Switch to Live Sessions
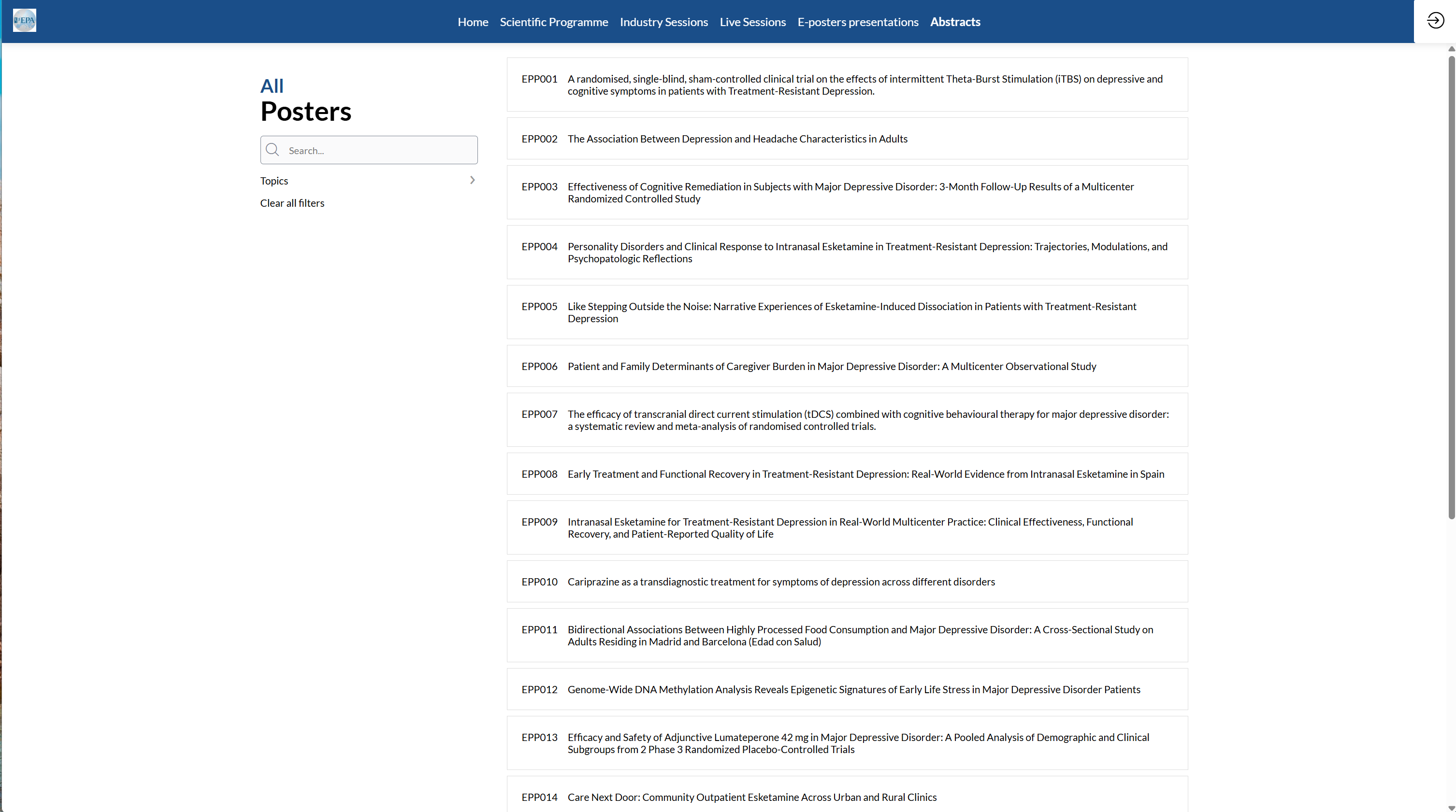Image resolution: width=1456 pixels, height=812 pixels. (x=752, y=22)
